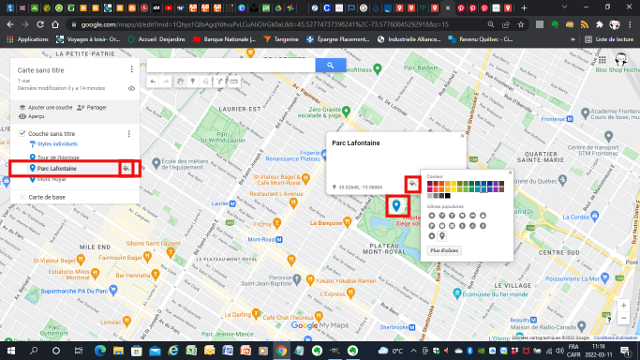Viewport: 640px width, 360px height.
Task: Open the add directions tool
Action: (x=220, y=82)
